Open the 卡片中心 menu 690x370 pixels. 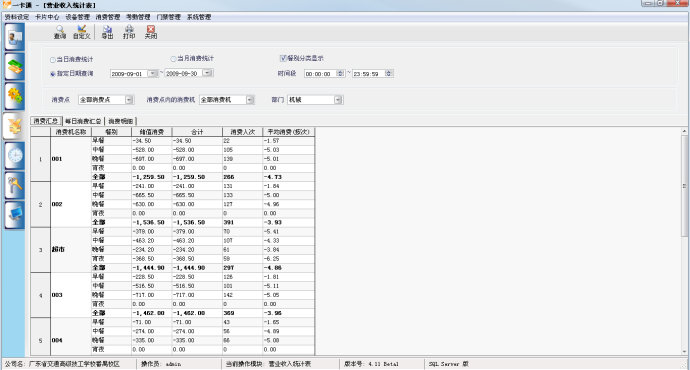[47, 17]
